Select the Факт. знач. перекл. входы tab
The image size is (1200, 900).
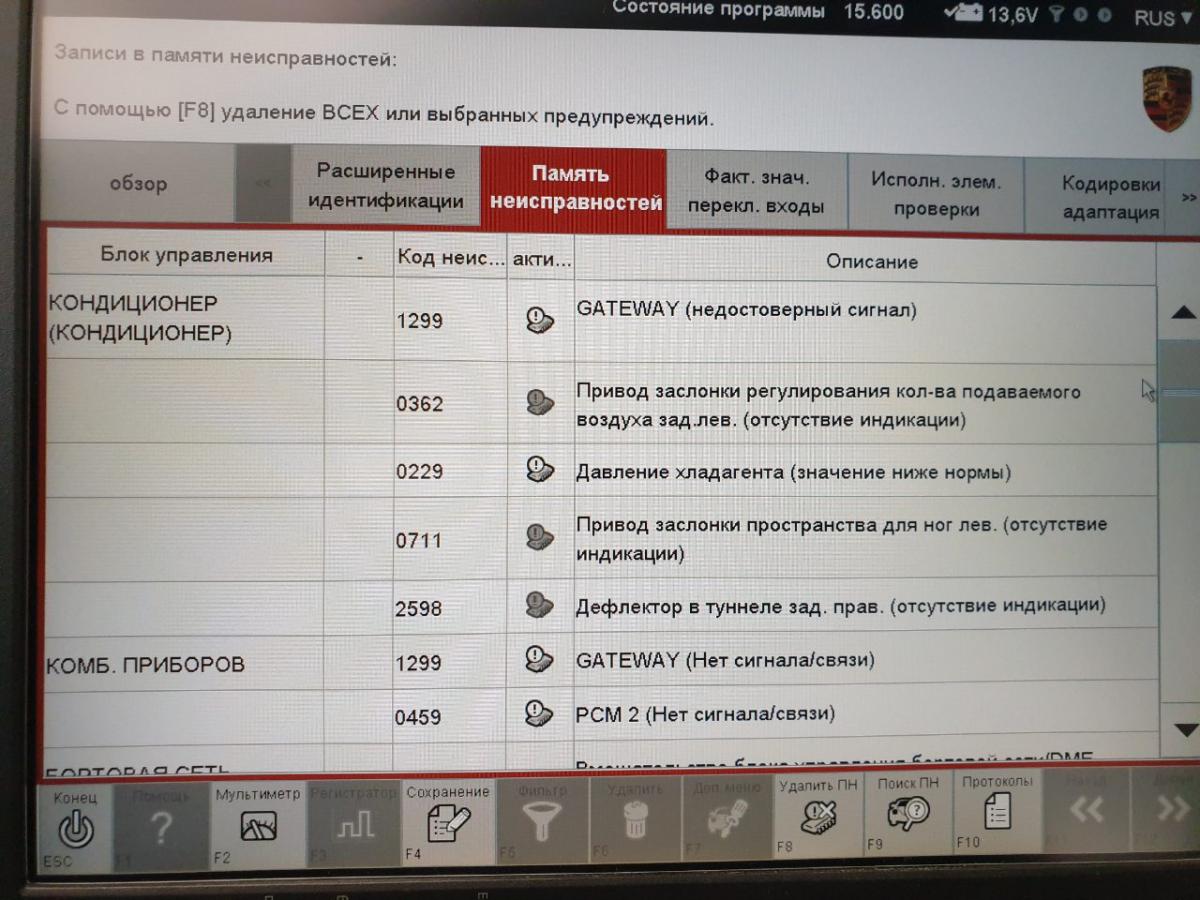757,192
